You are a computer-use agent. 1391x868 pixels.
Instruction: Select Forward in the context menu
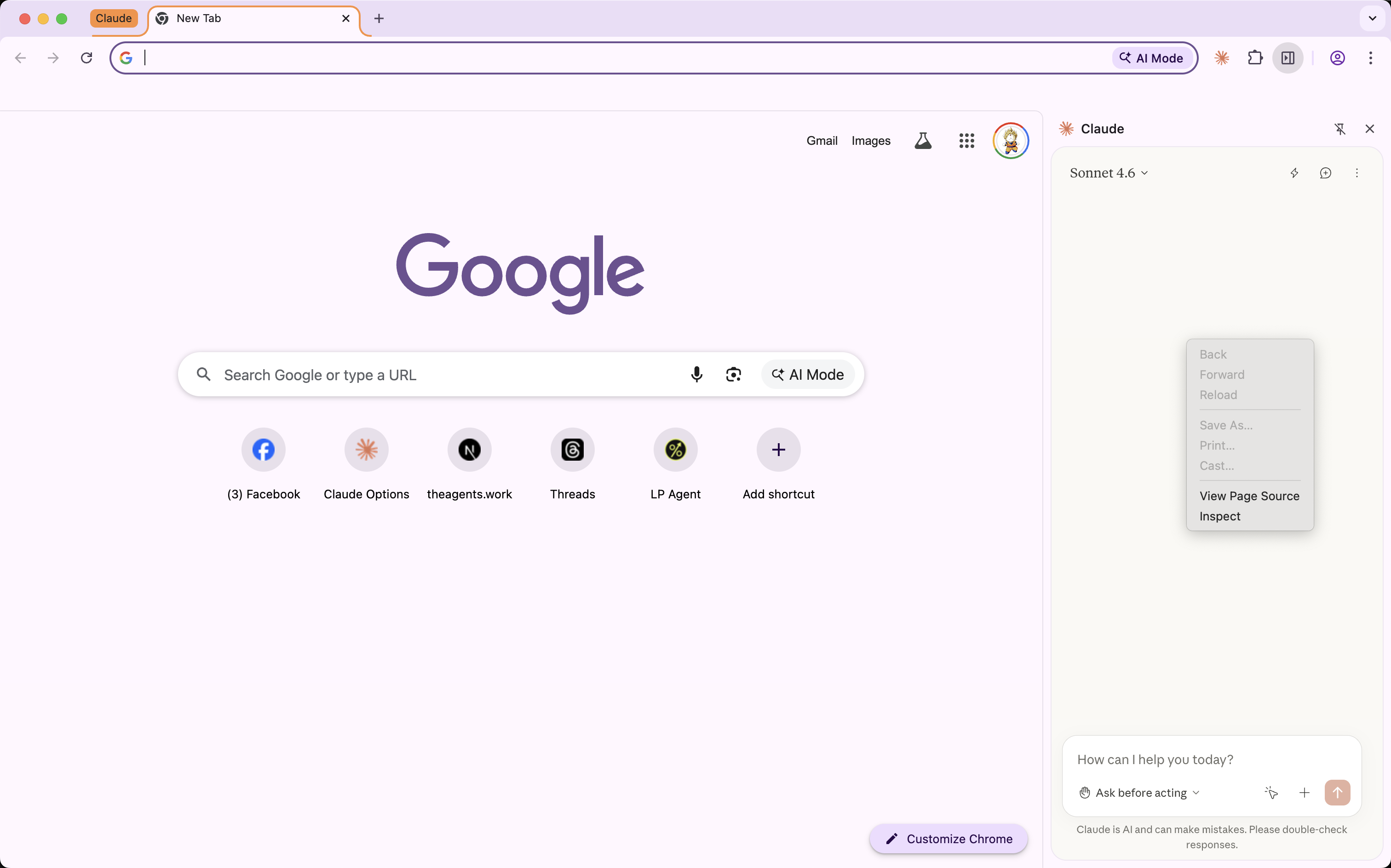click(x=1250, y=374)
